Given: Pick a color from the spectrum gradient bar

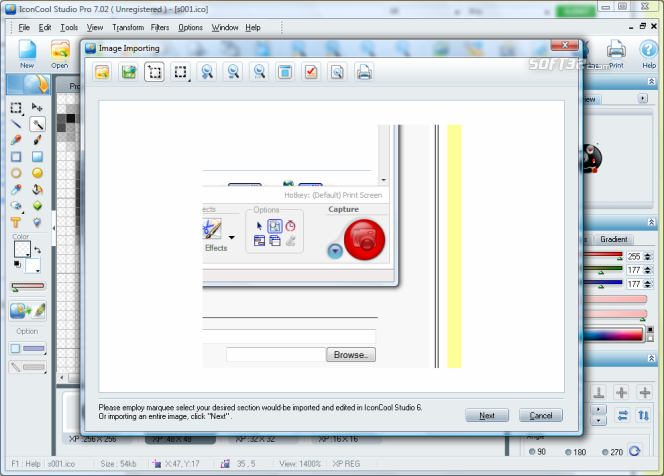Looking at the screenshot, I should pos(613,335).
